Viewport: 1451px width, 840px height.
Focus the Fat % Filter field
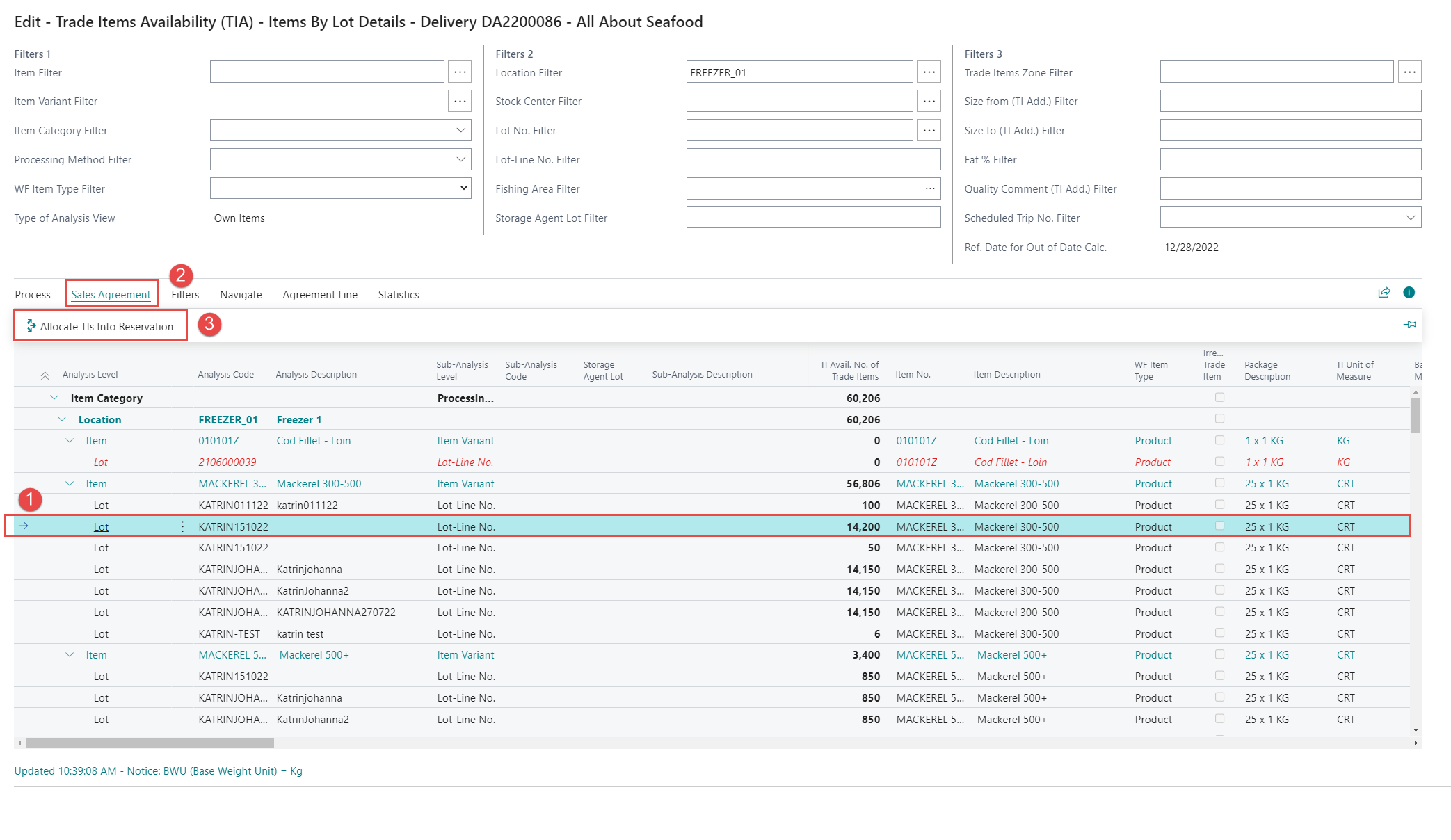tap(1290, 159)
